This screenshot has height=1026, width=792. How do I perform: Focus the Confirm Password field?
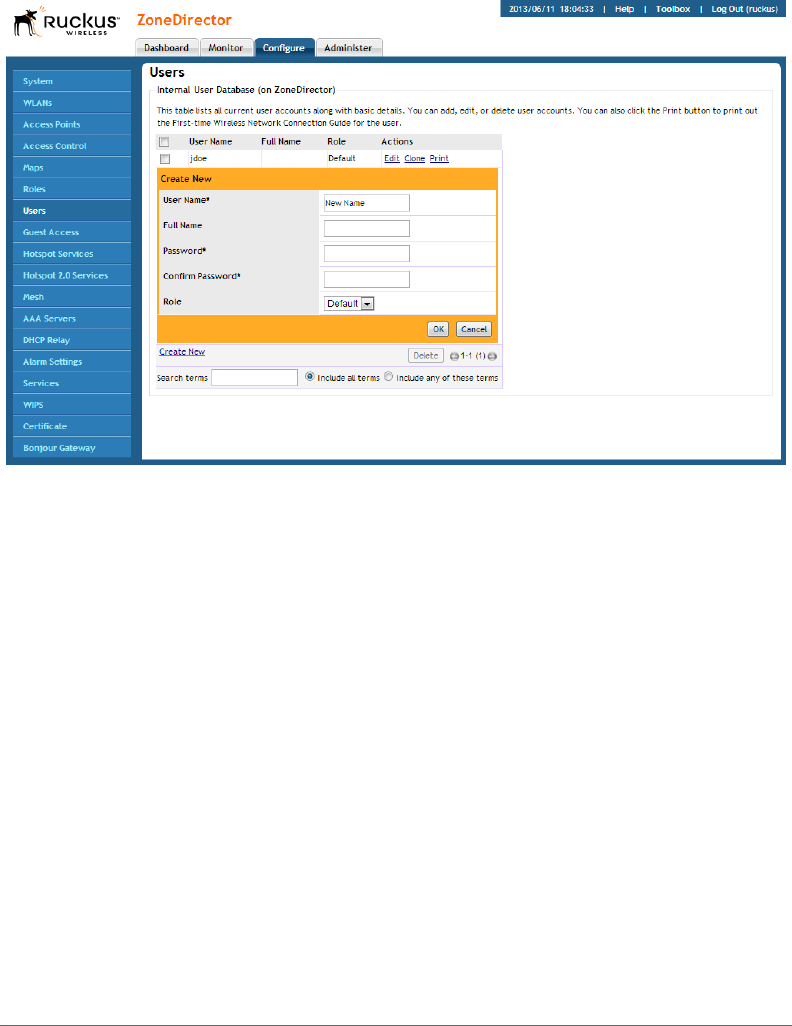point(367,279)
